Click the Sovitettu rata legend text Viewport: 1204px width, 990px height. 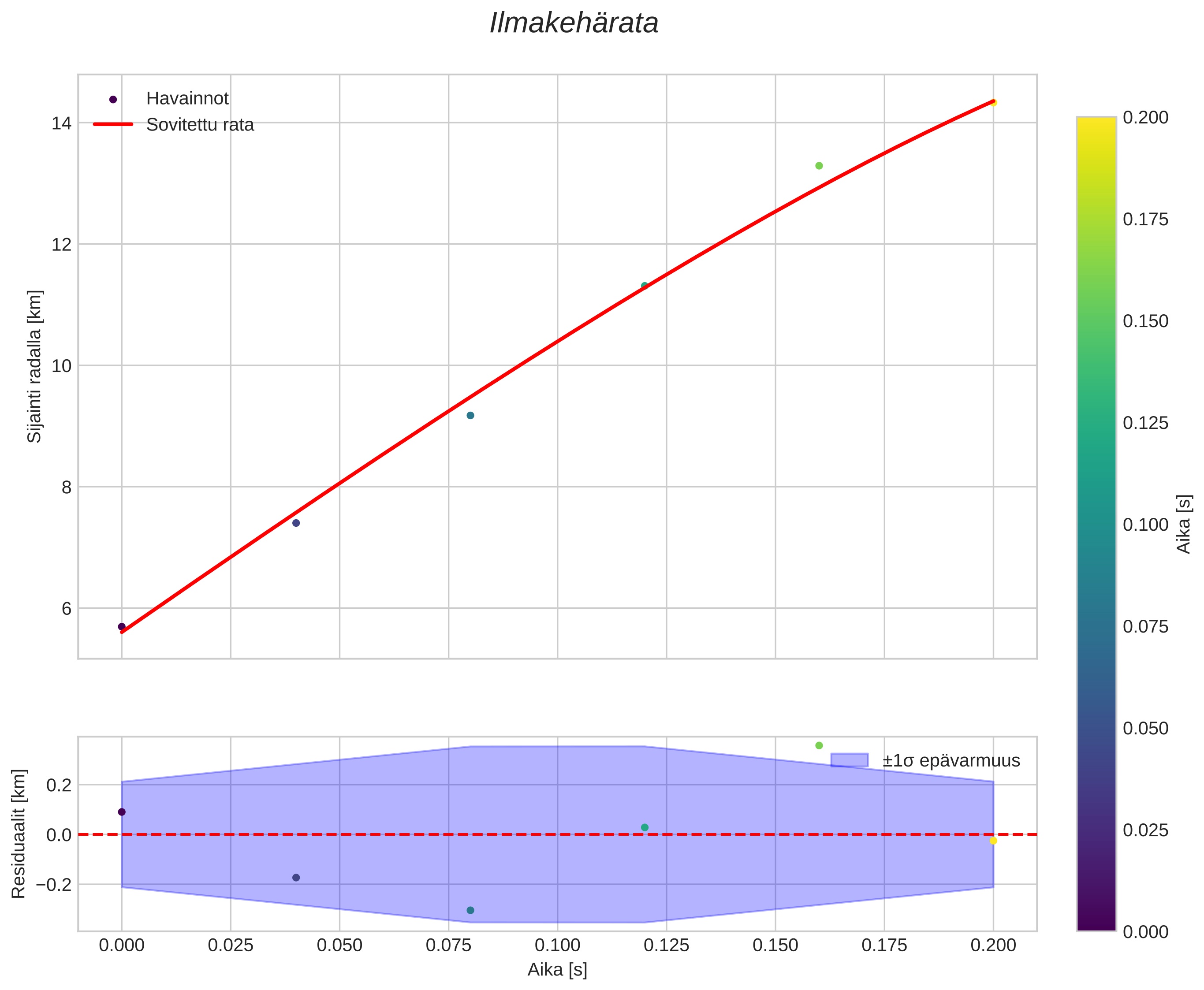200,125
